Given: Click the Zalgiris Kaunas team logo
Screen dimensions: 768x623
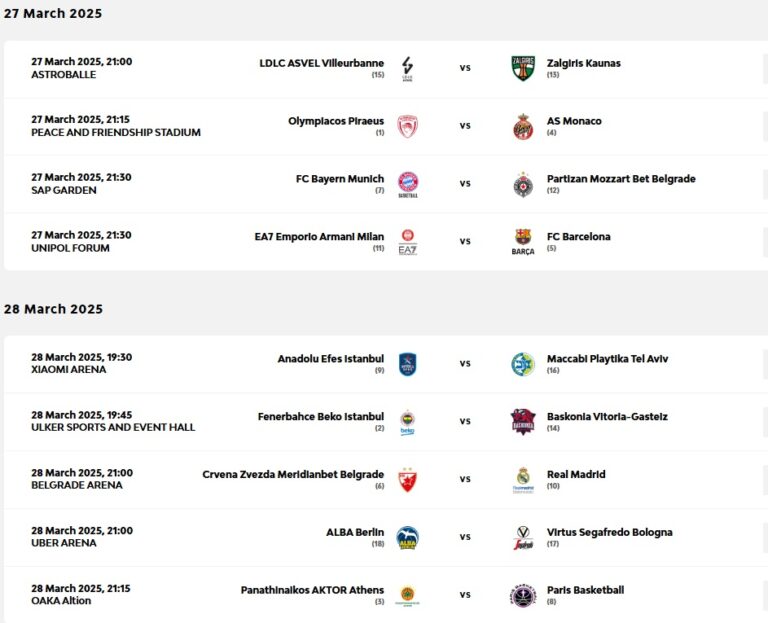Looking at the screenshot, I should coord(523,68).
